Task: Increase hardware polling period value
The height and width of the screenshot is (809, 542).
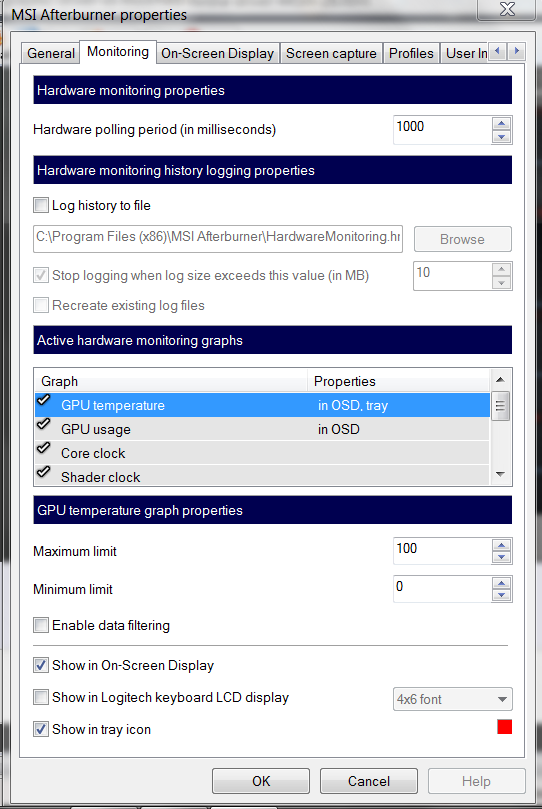Action: 501,123
